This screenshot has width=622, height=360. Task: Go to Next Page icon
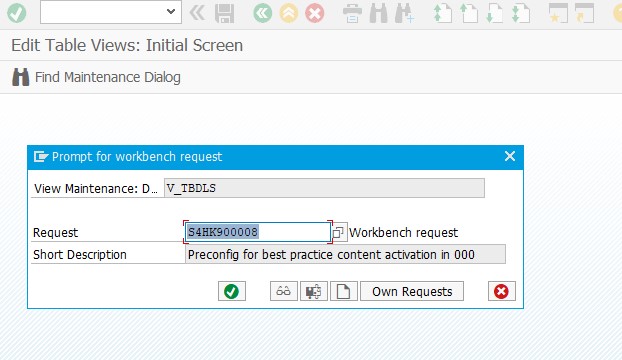pos(494,13)
